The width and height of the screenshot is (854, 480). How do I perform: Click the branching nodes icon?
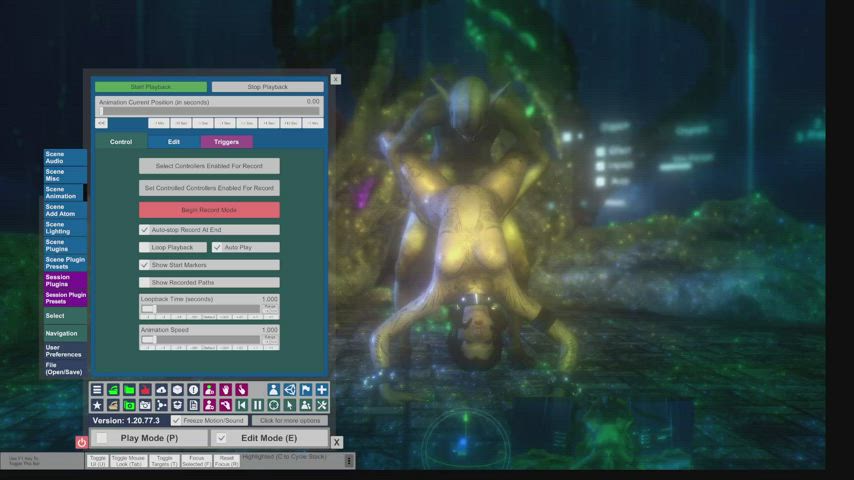click(161, 405)
